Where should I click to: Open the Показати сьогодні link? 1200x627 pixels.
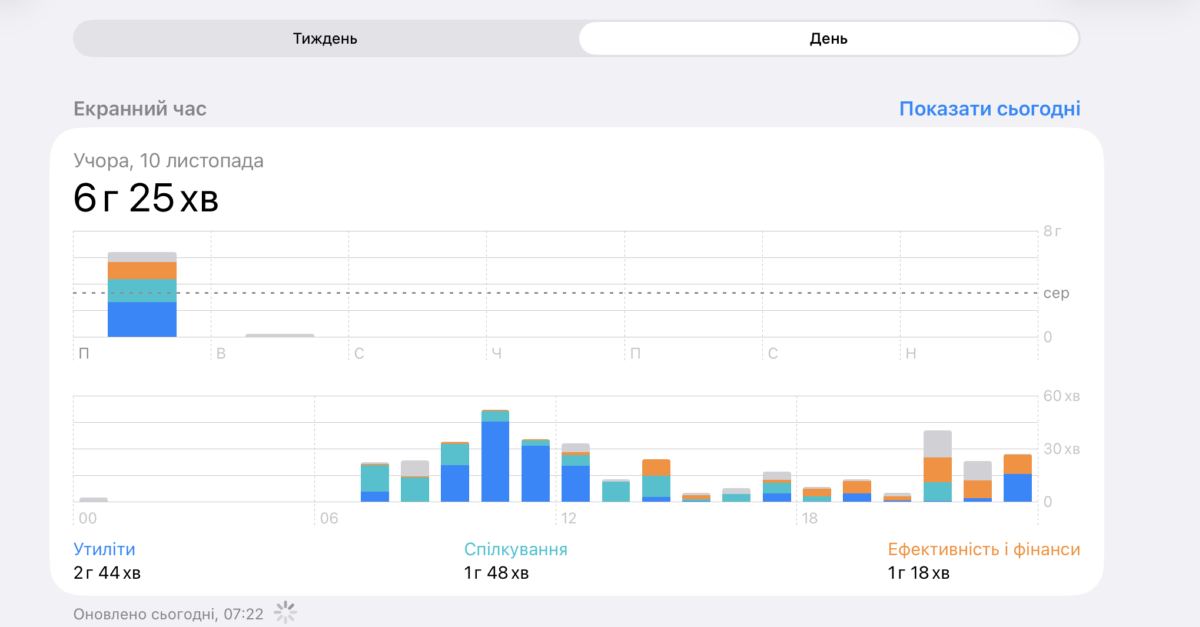click(989, 109)
